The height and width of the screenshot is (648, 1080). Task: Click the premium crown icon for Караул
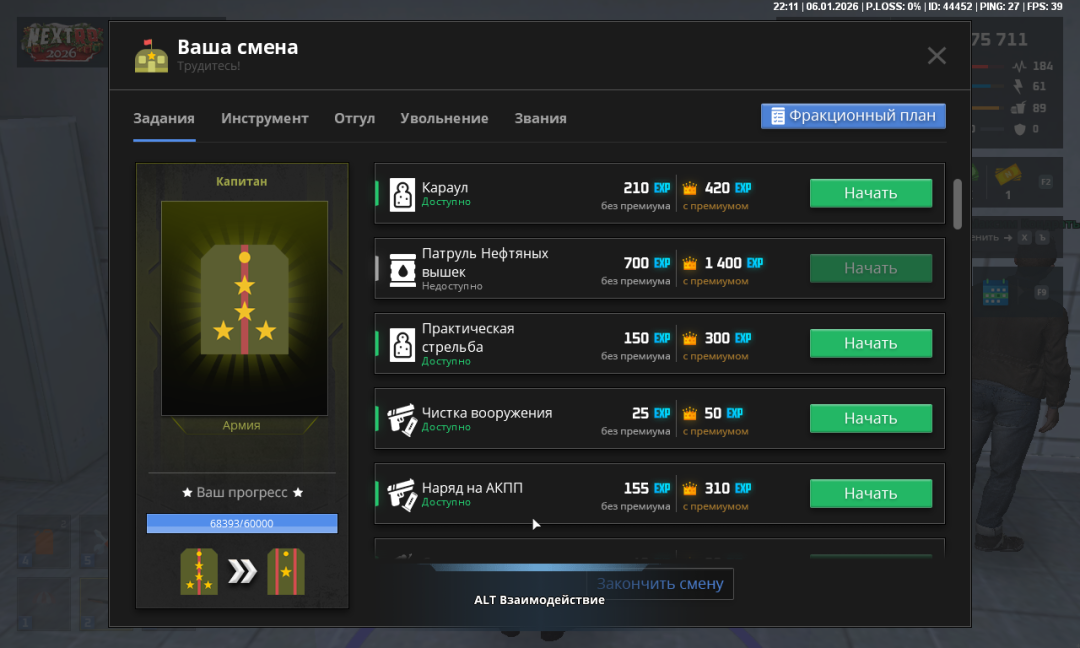(689, 188)
